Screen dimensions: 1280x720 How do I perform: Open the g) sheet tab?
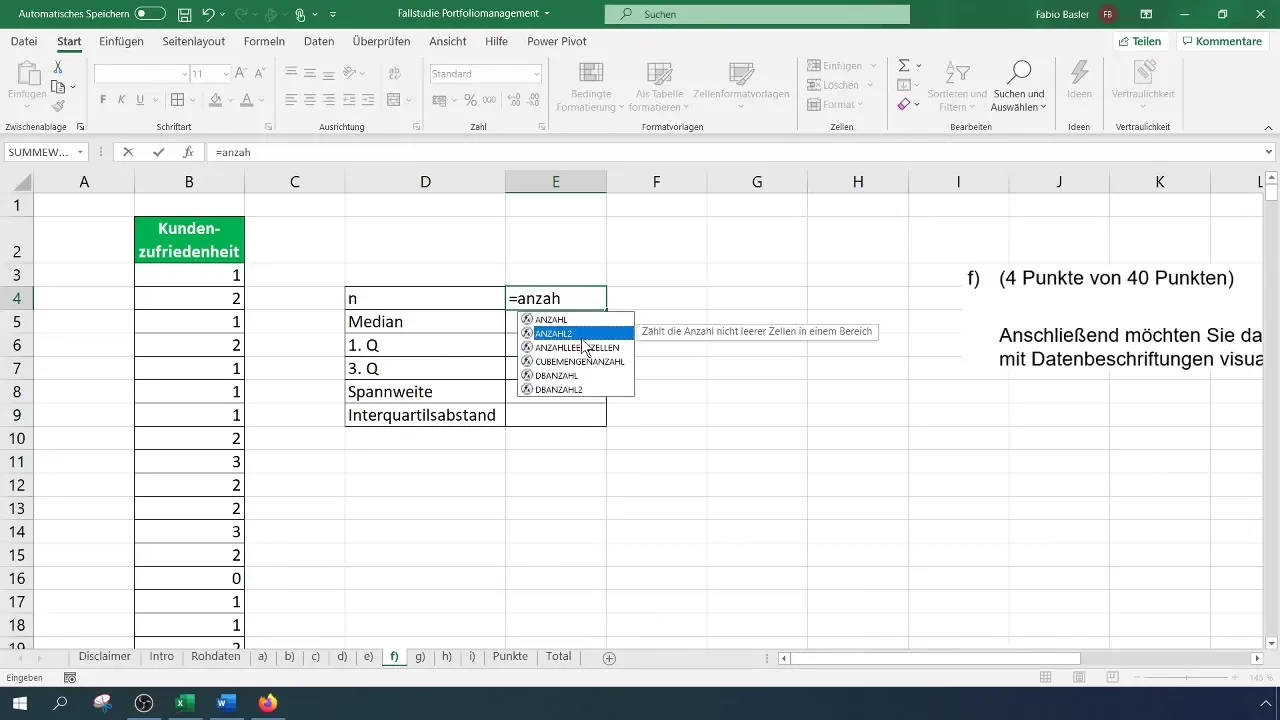click(420, 657)
